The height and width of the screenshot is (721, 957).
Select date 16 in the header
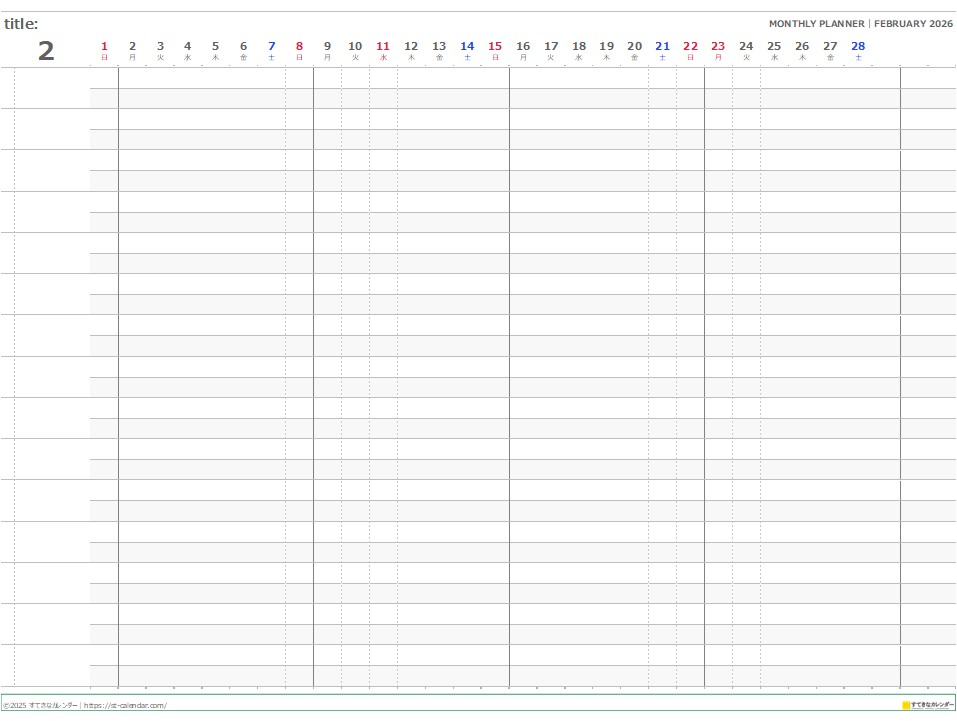pos(523,46)
